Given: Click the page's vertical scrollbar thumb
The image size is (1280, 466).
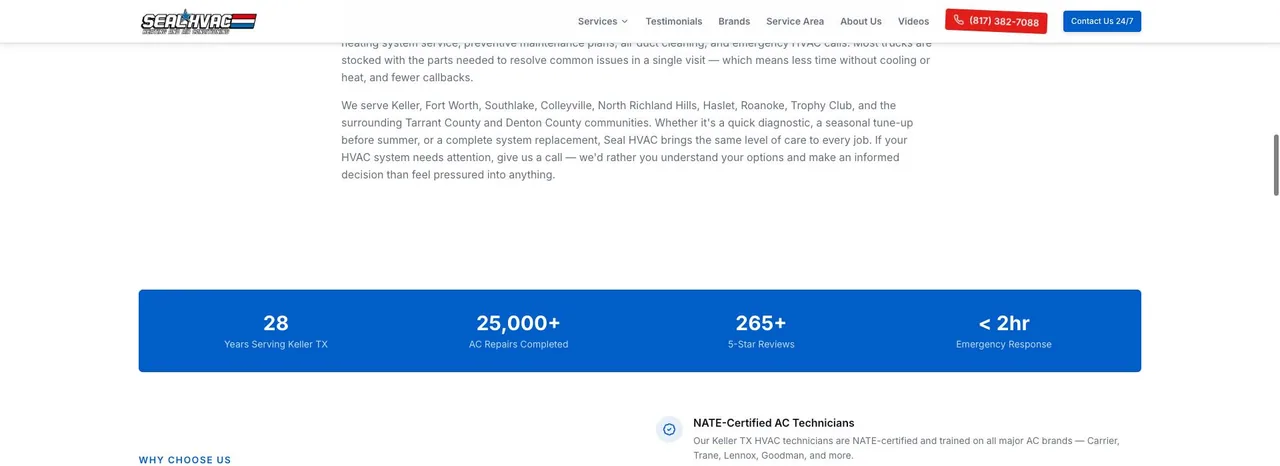Looking at the screenshot, I should click(1275, 165).
